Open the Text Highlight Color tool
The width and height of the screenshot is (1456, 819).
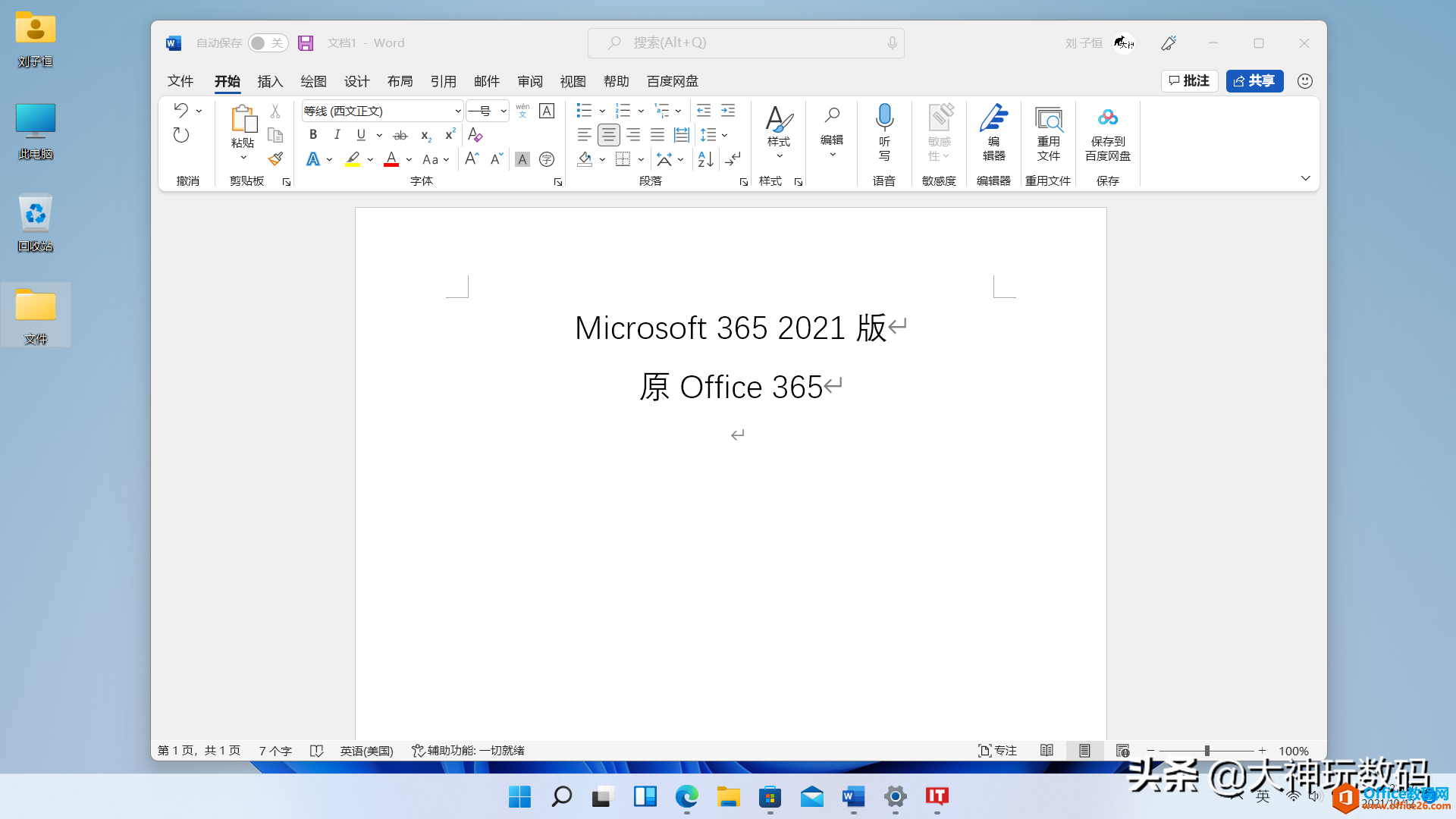(x=353, y=159)
